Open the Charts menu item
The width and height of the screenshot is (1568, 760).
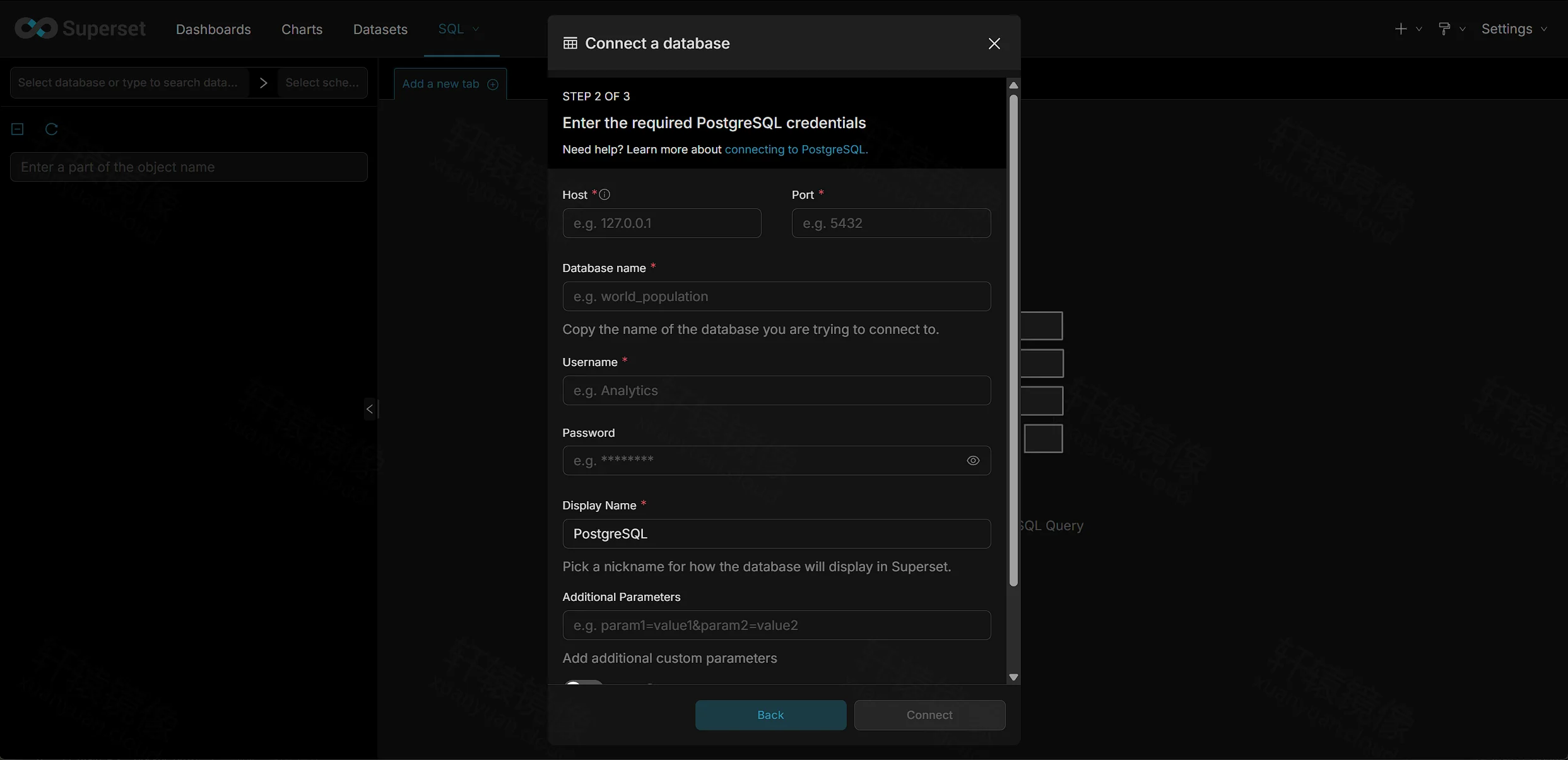pyautogui.click(x=302, y=29)
